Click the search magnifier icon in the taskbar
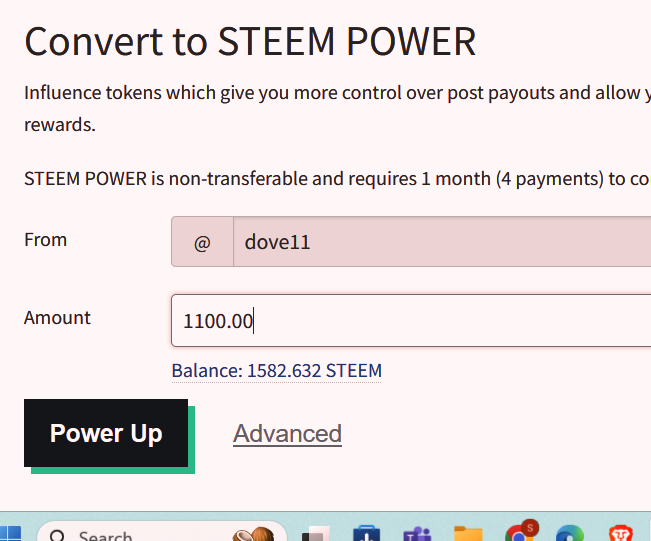This screenshot has width=651, height=541. [58, 536]
